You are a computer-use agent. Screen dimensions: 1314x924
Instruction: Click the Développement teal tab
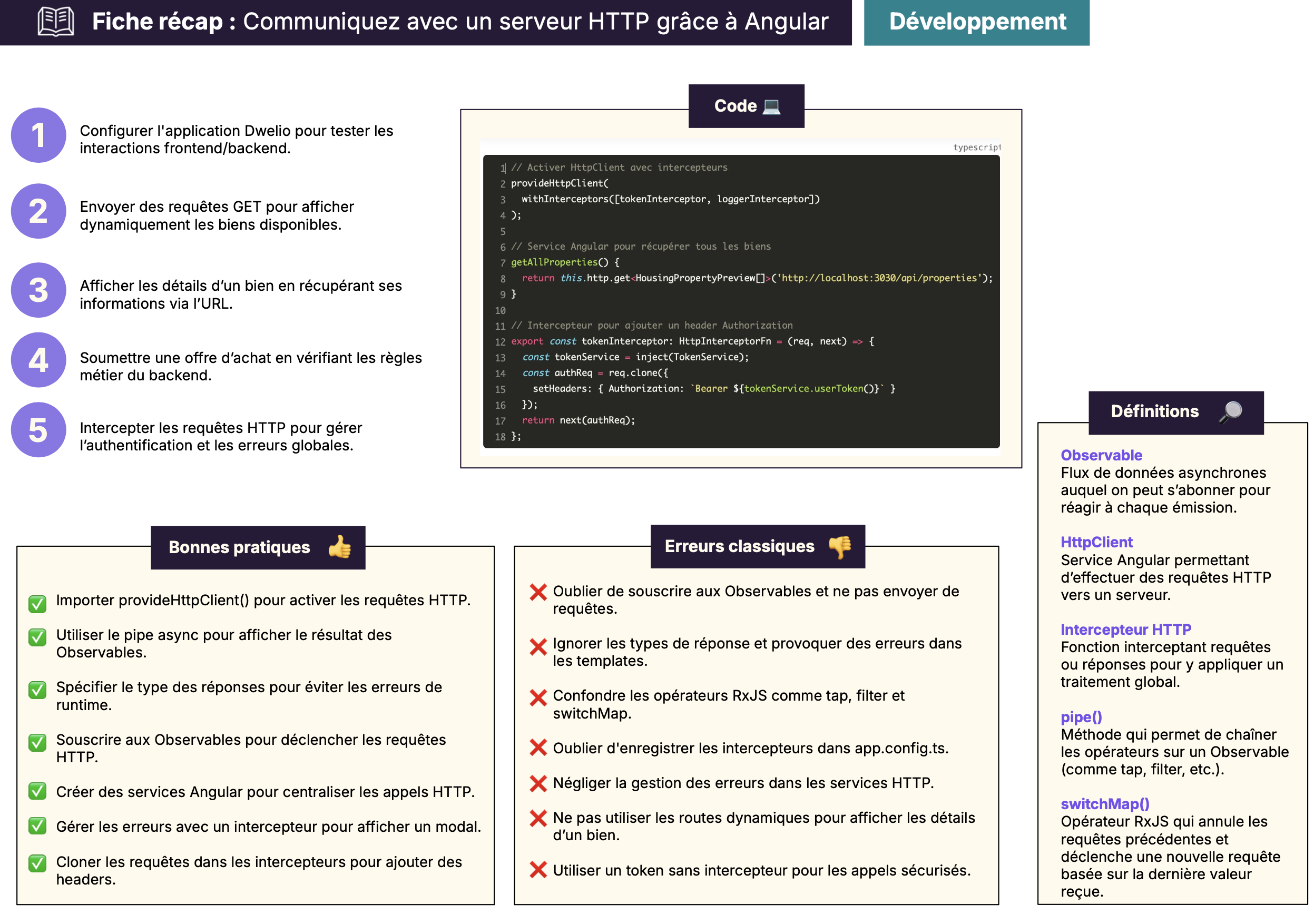coord(976,22)
